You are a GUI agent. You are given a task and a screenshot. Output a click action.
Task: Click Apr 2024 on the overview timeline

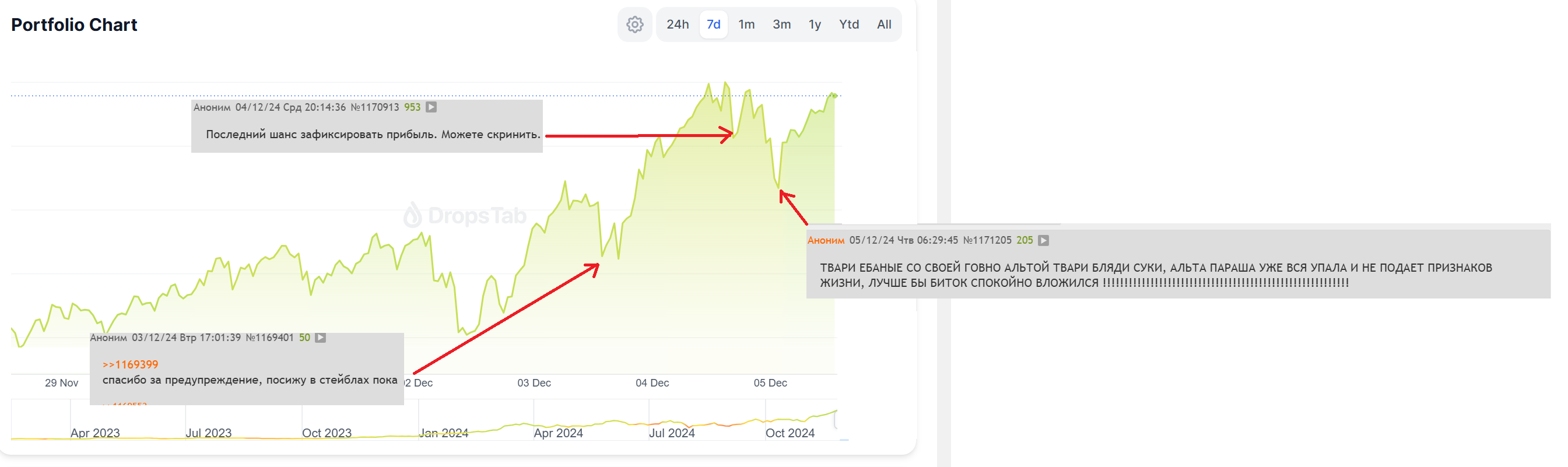click(558, 433)
